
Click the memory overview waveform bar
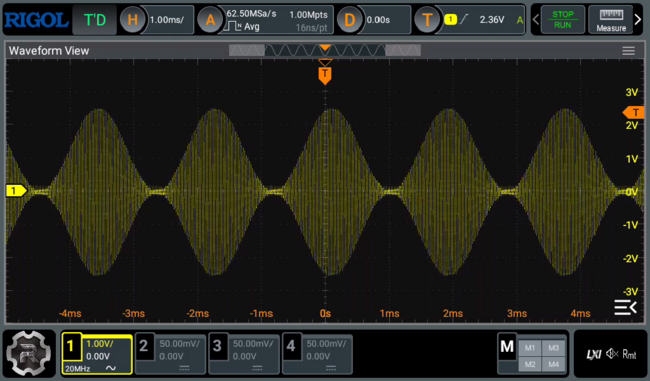(325, 51)
